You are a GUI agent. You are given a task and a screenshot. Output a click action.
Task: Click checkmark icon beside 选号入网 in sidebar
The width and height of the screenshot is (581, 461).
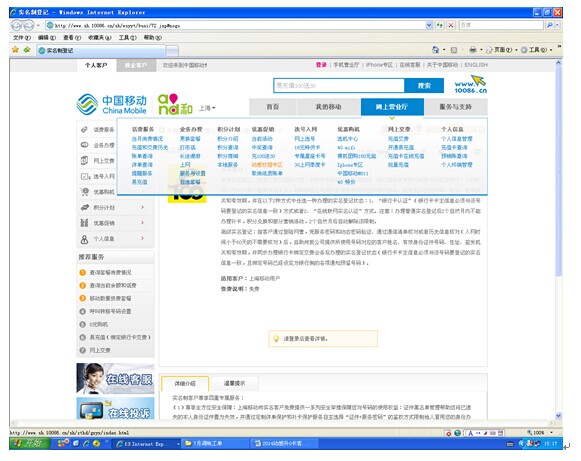coord(85,176)
